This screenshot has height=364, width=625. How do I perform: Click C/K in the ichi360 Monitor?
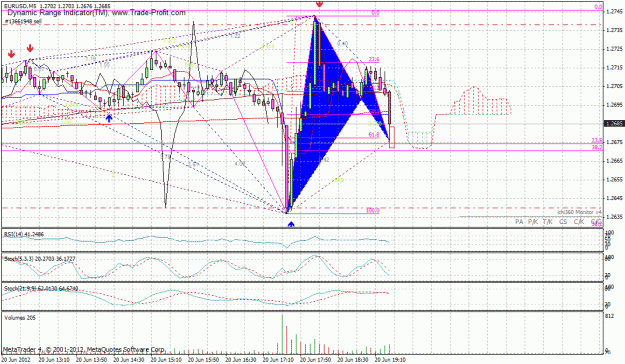[x=579, y=221]
